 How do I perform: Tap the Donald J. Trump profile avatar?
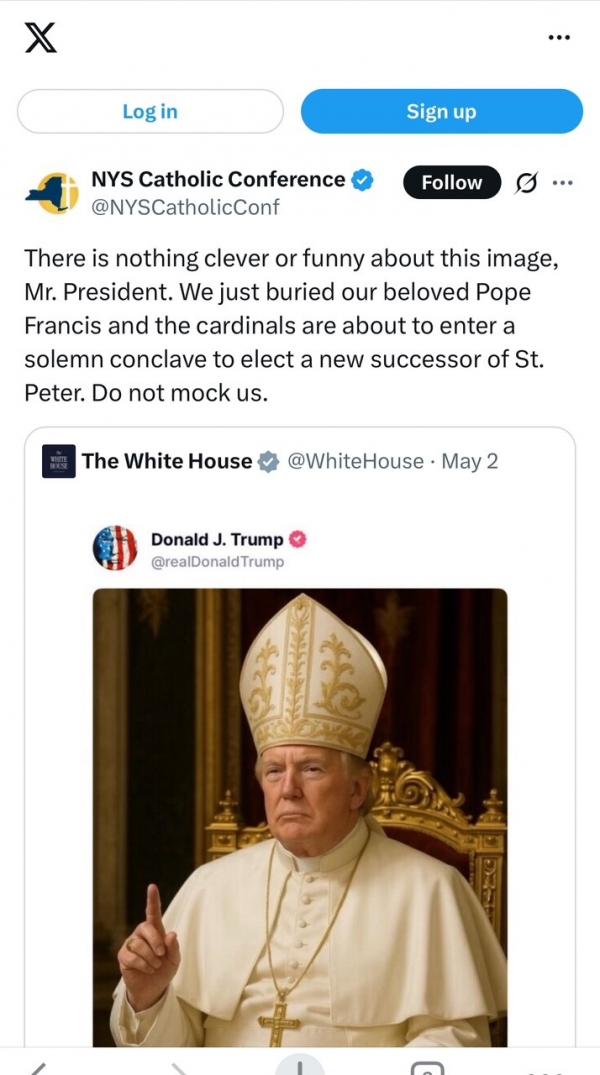point(115,548)
